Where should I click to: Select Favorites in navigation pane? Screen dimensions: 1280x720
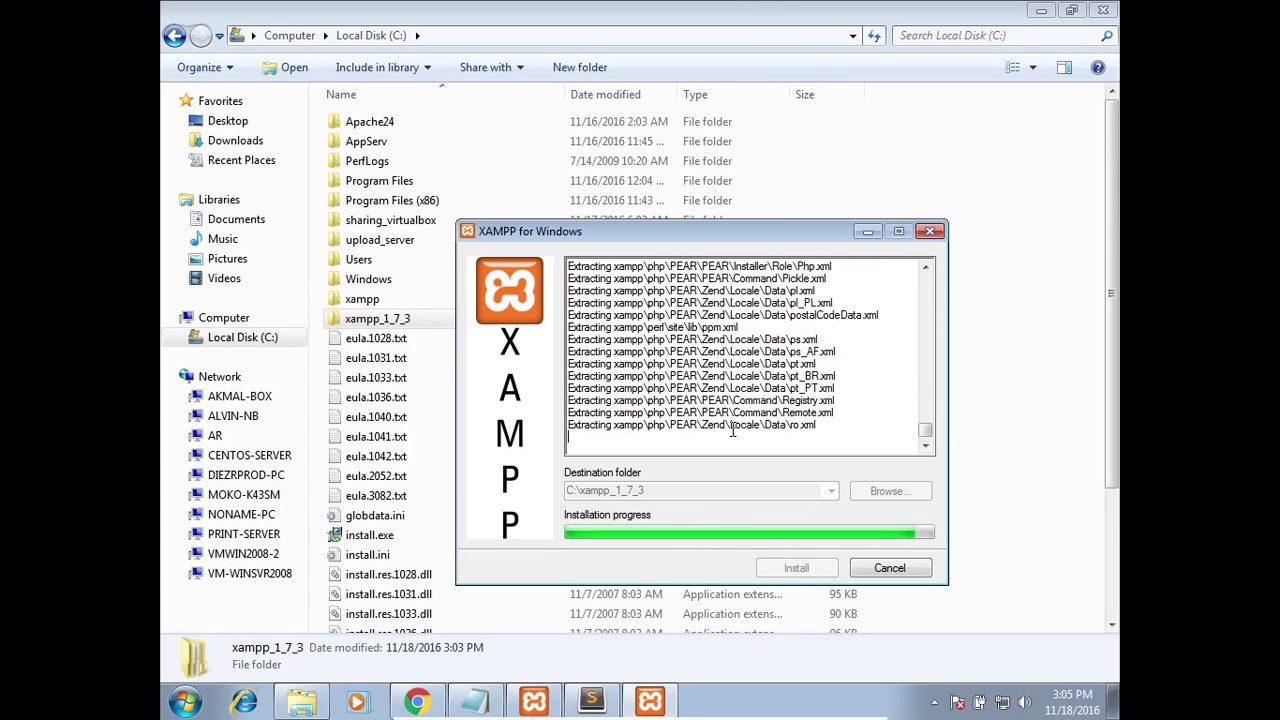pos(220,101)
